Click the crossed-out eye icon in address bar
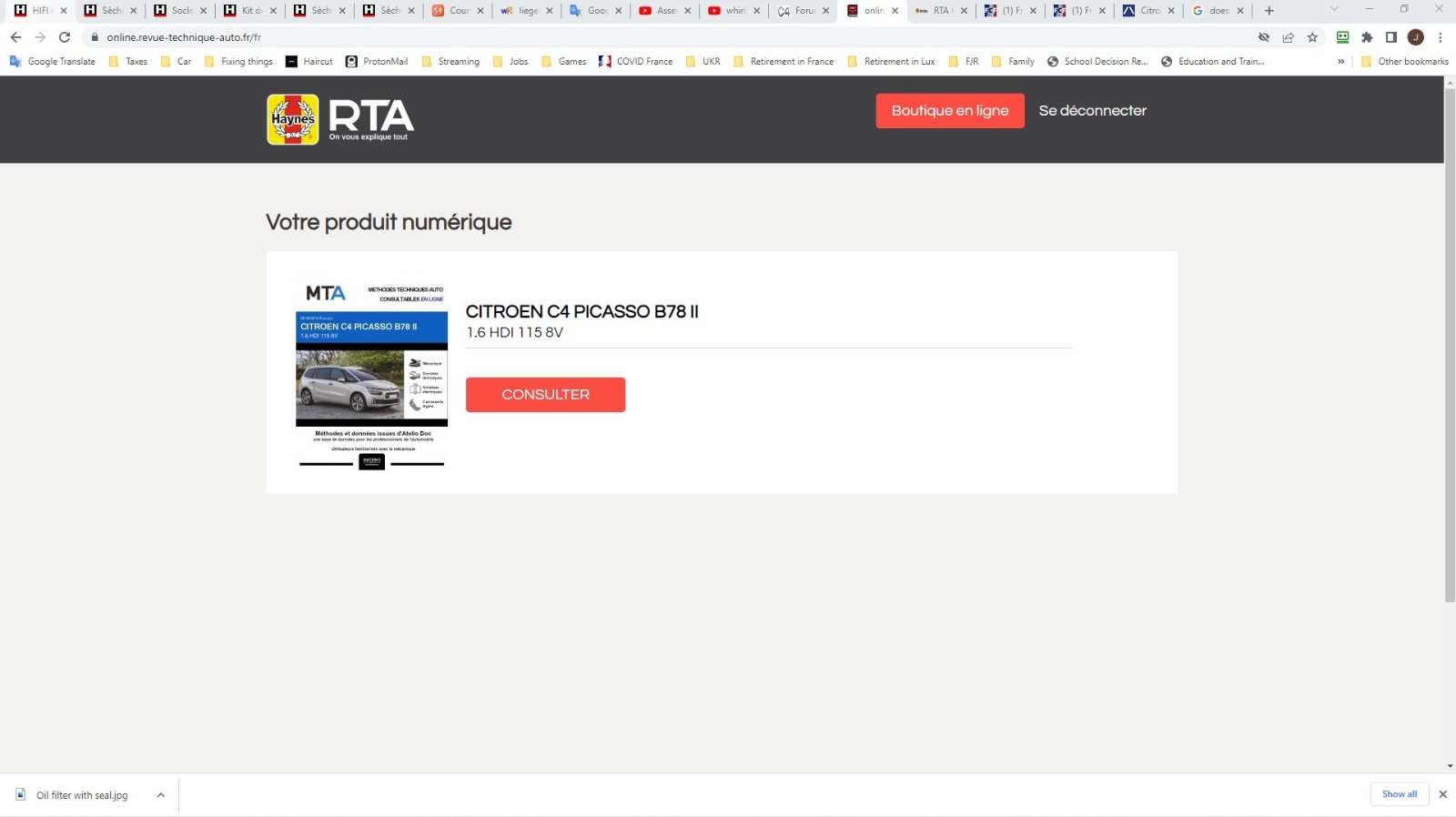This screenshot has width=1456, height=817. [x=1264, y=37]
